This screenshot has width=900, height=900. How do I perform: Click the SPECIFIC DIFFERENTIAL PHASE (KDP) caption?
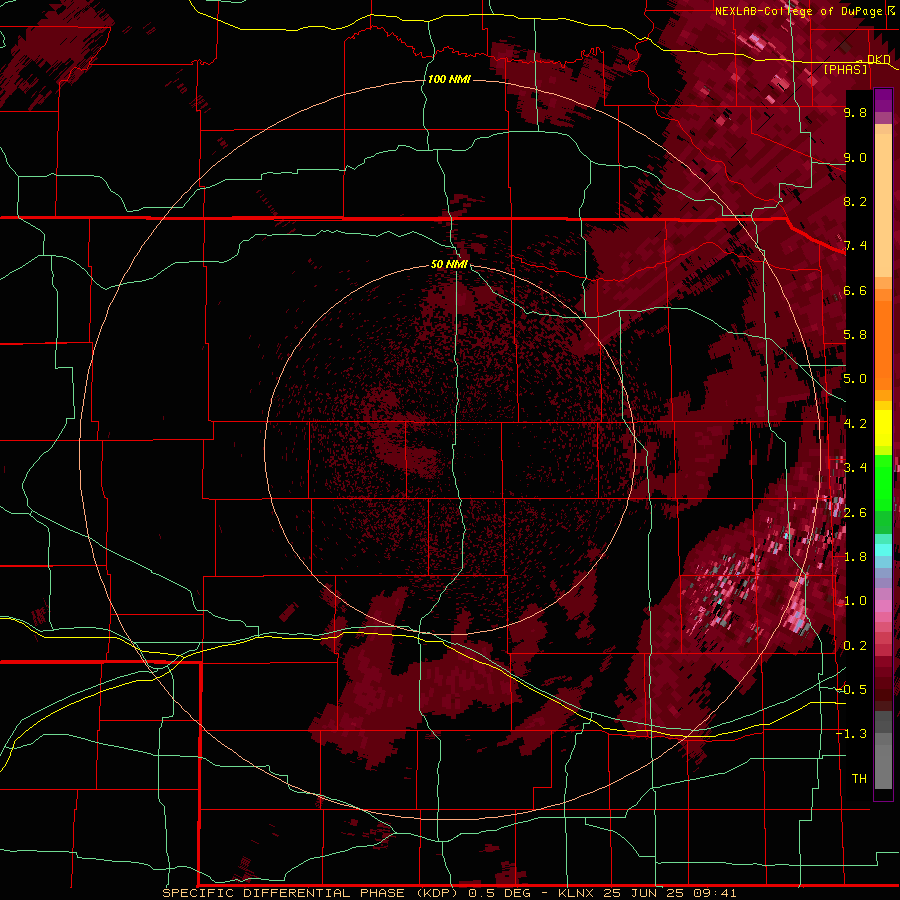pyautogui.click(x=311, y=893)
